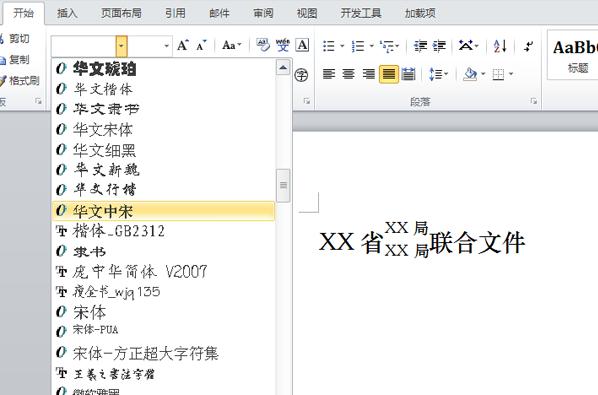Screen dimensions: 598x395
Task: Select highlighted font 华文中宋
Action: (163, 211)
